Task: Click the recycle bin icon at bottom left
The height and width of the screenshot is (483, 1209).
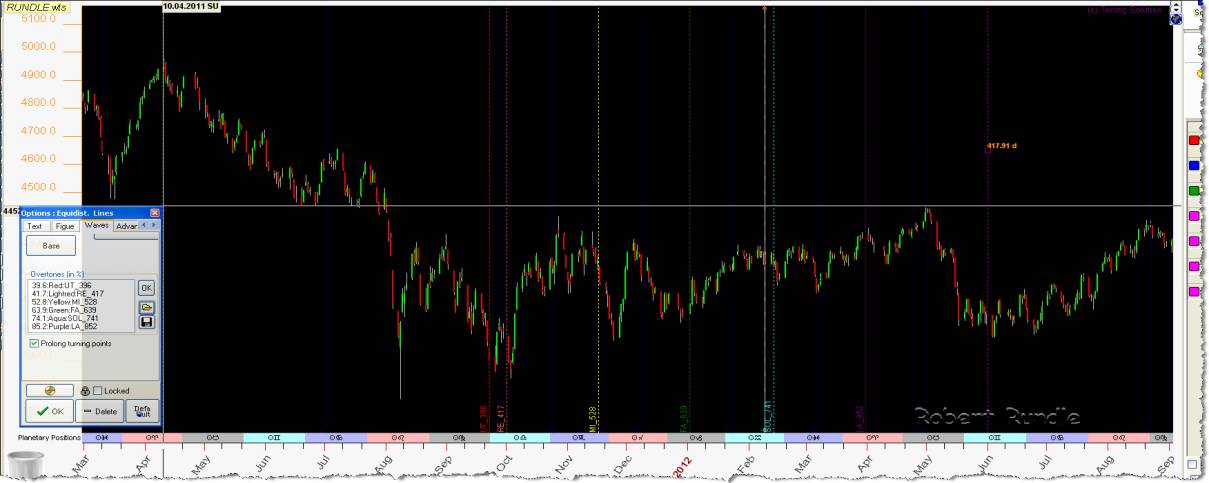Action: pyautogui.click(x=27, y=466)
